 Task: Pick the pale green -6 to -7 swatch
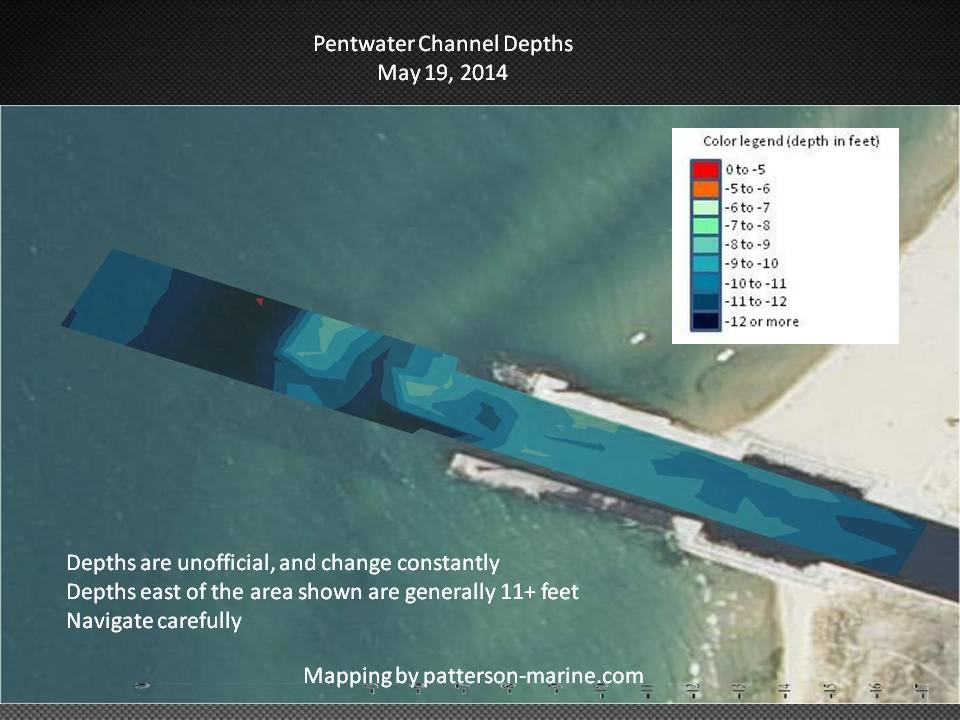click(703, 207)
